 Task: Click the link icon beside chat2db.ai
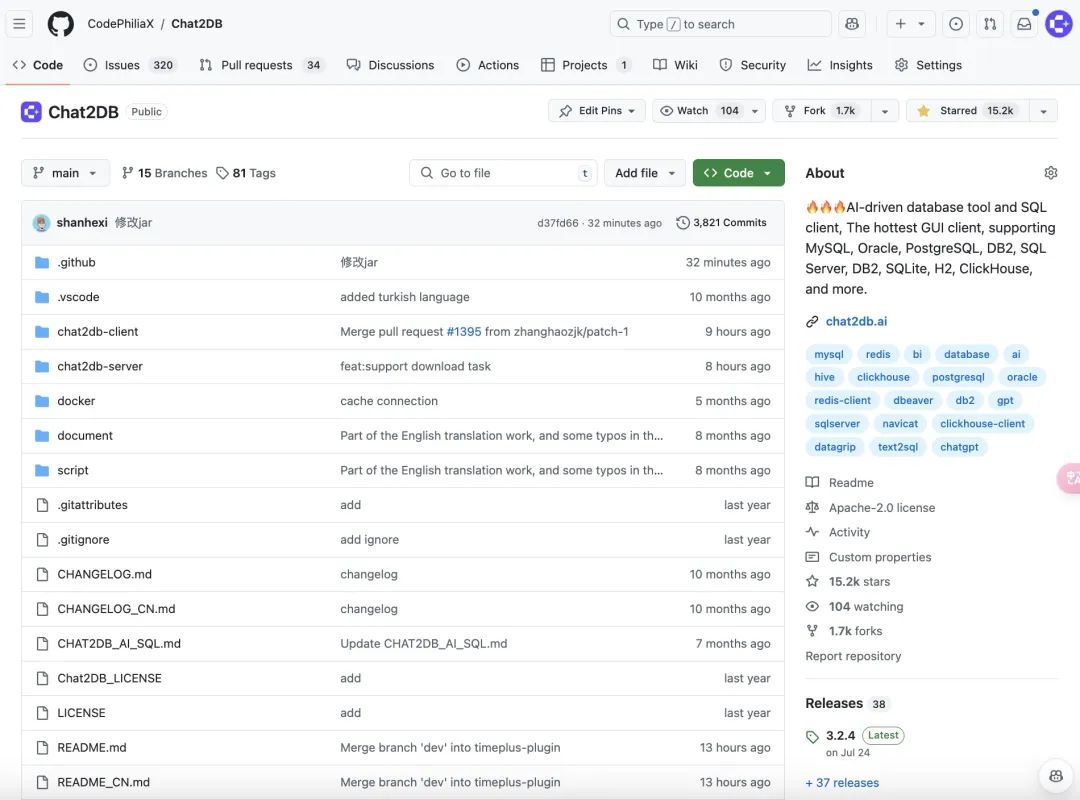click(813, 322)
